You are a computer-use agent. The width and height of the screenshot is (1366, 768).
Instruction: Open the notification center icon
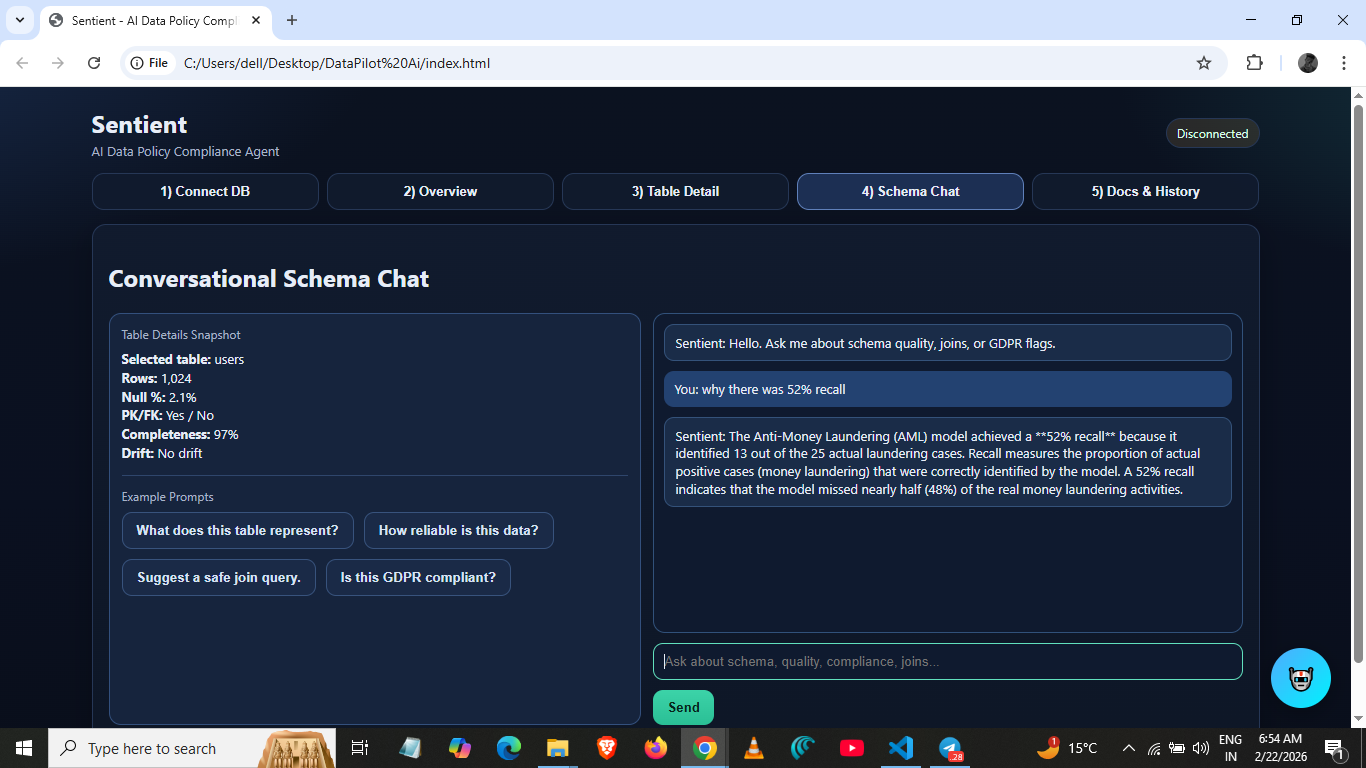1334,748
